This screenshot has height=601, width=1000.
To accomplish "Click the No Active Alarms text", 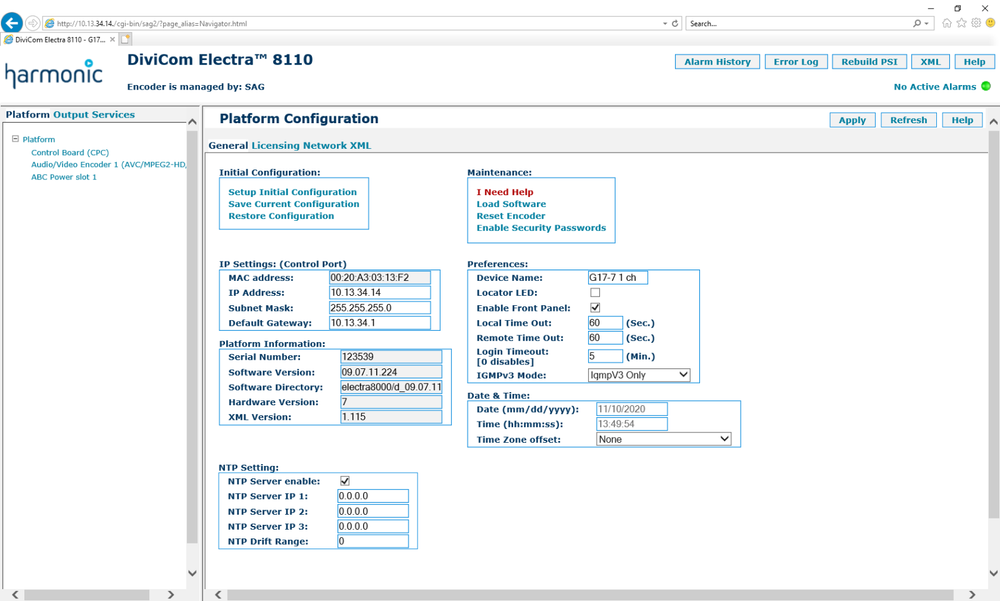I will coord(935,87).
